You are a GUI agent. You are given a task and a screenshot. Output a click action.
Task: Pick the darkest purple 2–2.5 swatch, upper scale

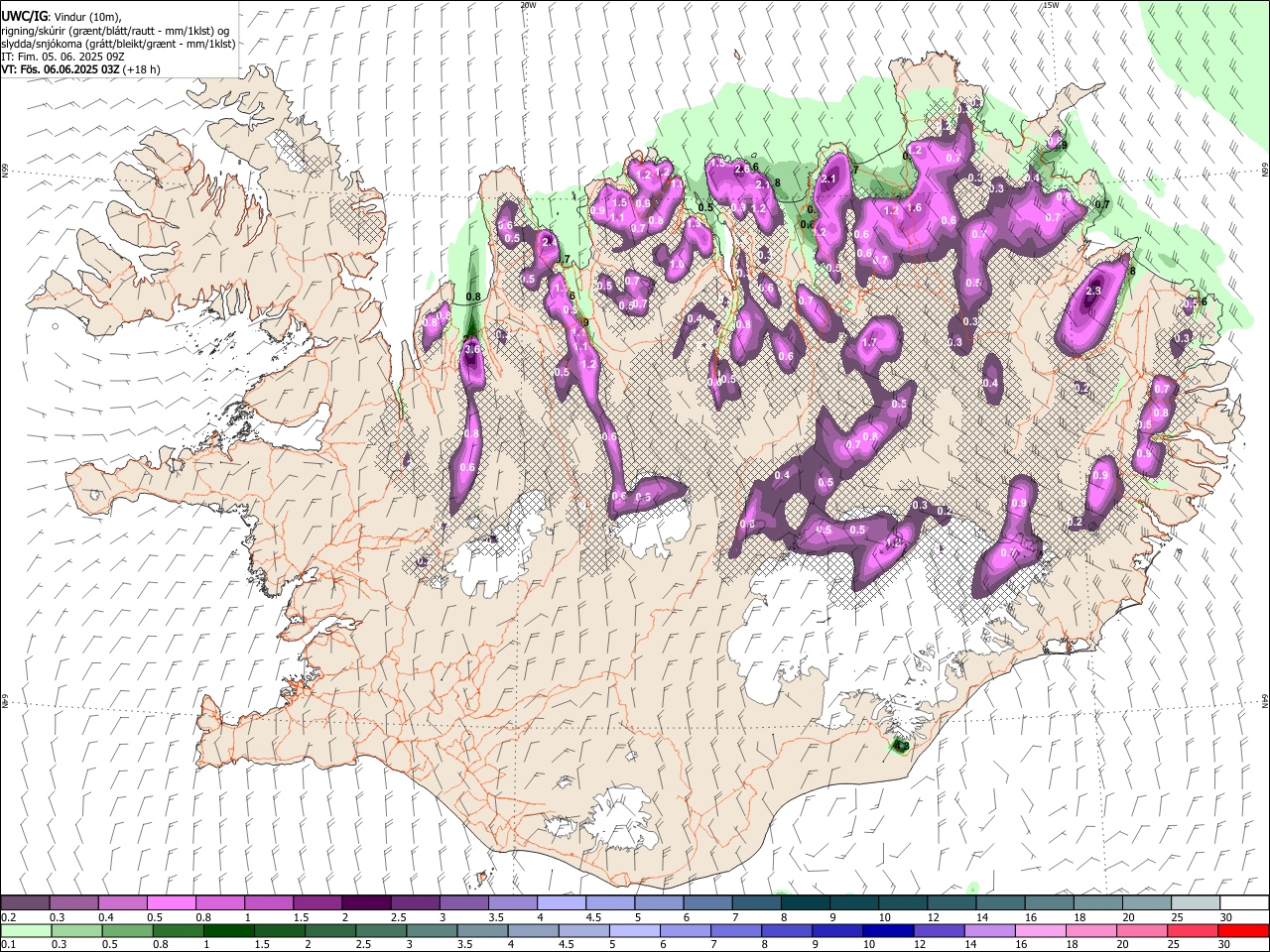[365, 903]
